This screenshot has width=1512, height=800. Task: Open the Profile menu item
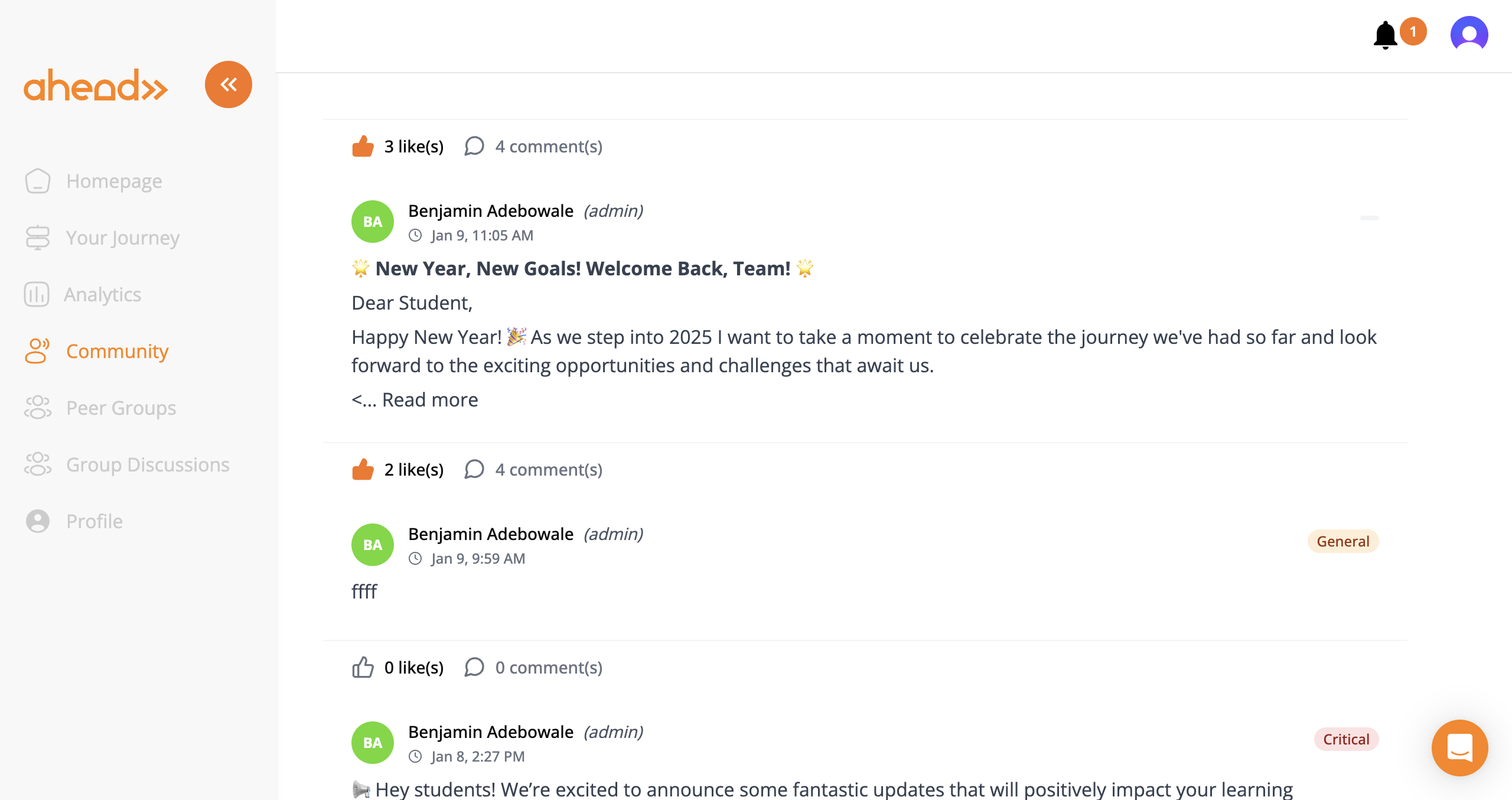click(x=93, y=521)
